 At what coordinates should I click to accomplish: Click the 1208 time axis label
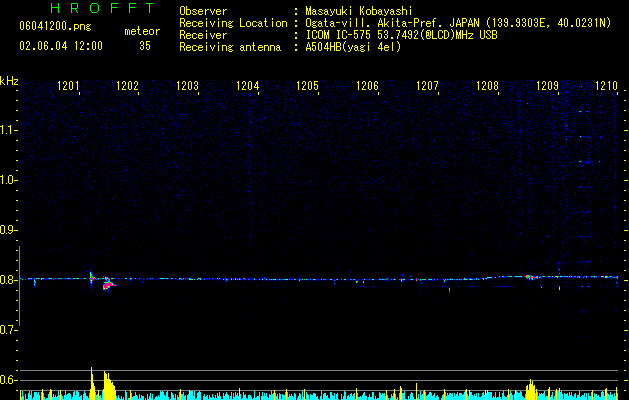point(487,86)
